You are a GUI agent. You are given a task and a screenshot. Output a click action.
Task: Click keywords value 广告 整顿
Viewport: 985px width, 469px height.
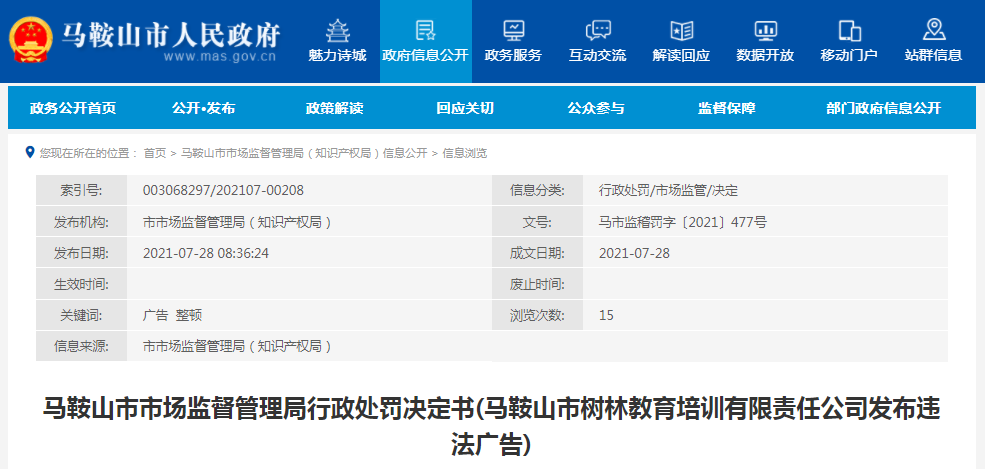tap(172, 315)
